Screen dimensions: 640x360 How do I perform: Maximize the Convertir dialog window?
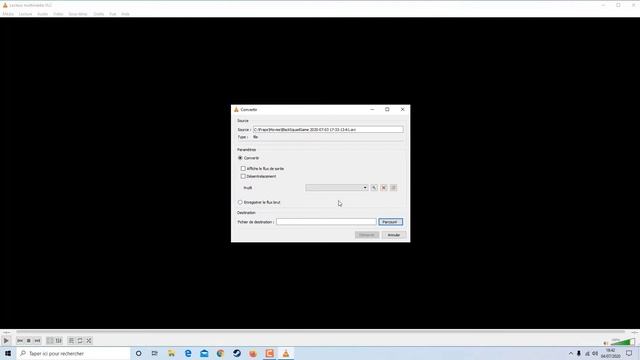[x=387, y=109]
